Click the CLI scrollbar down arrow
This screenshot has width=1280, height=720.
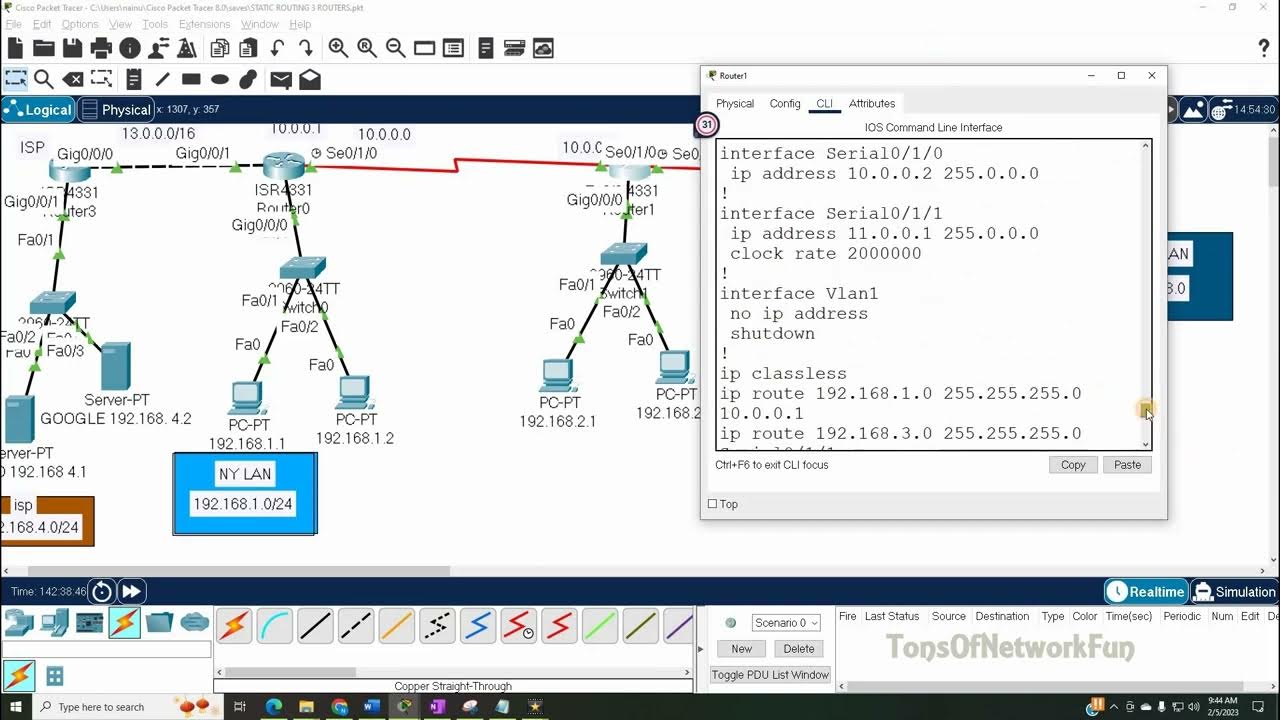tap(1146, 444)
